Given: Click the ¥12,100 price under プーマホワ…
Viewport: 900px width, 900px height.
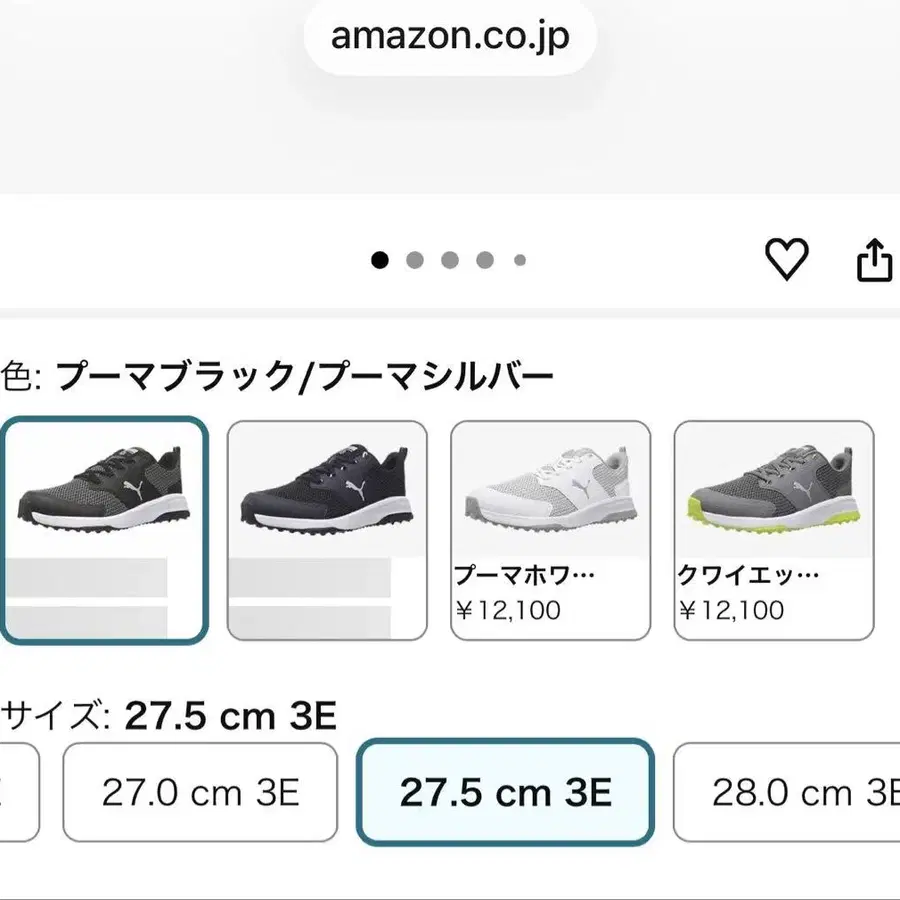Looking at the screenshot, I should (x=507, y=609).
